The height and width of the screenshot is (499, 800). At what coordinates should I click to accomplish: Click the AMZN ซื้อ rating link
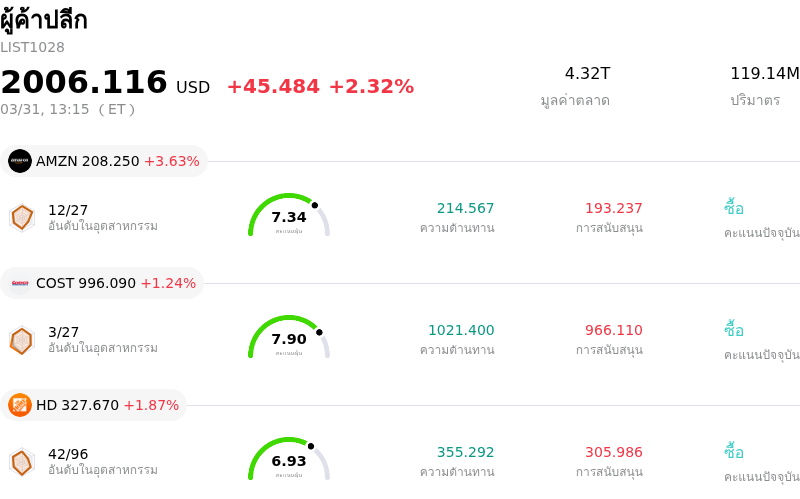click(x=734, y=208)
